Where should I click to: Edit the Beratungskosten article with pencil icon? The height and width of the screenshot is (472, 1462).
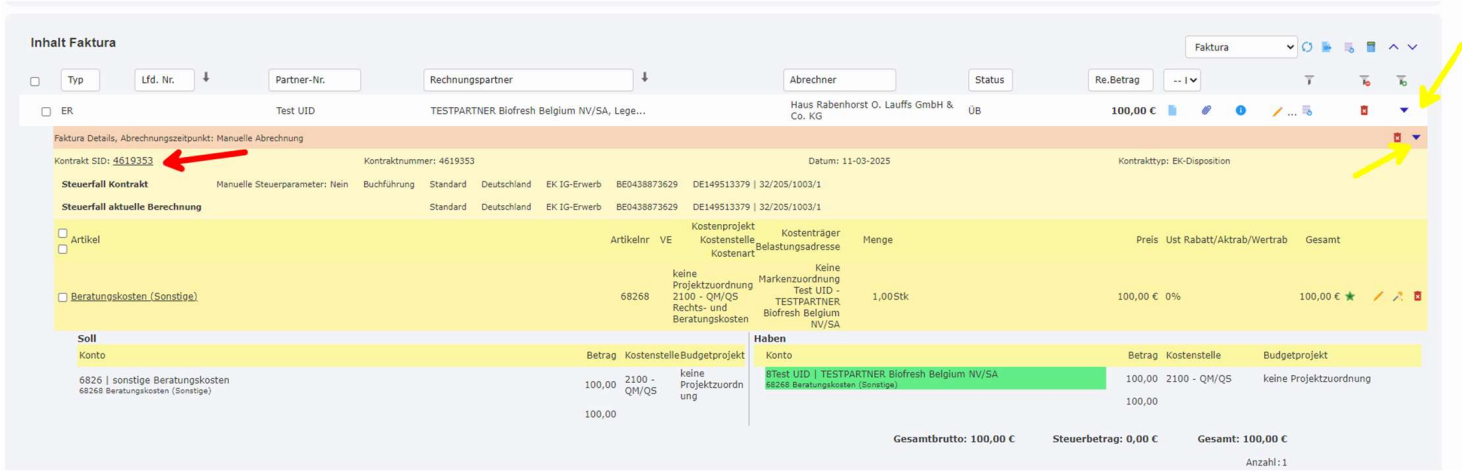1378,296
